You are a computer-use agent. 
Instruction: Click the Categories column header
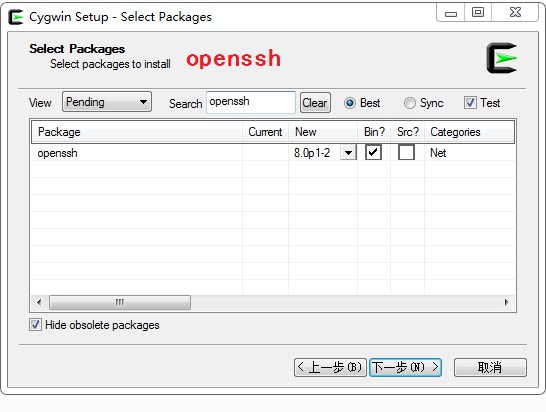click(469, 132)
